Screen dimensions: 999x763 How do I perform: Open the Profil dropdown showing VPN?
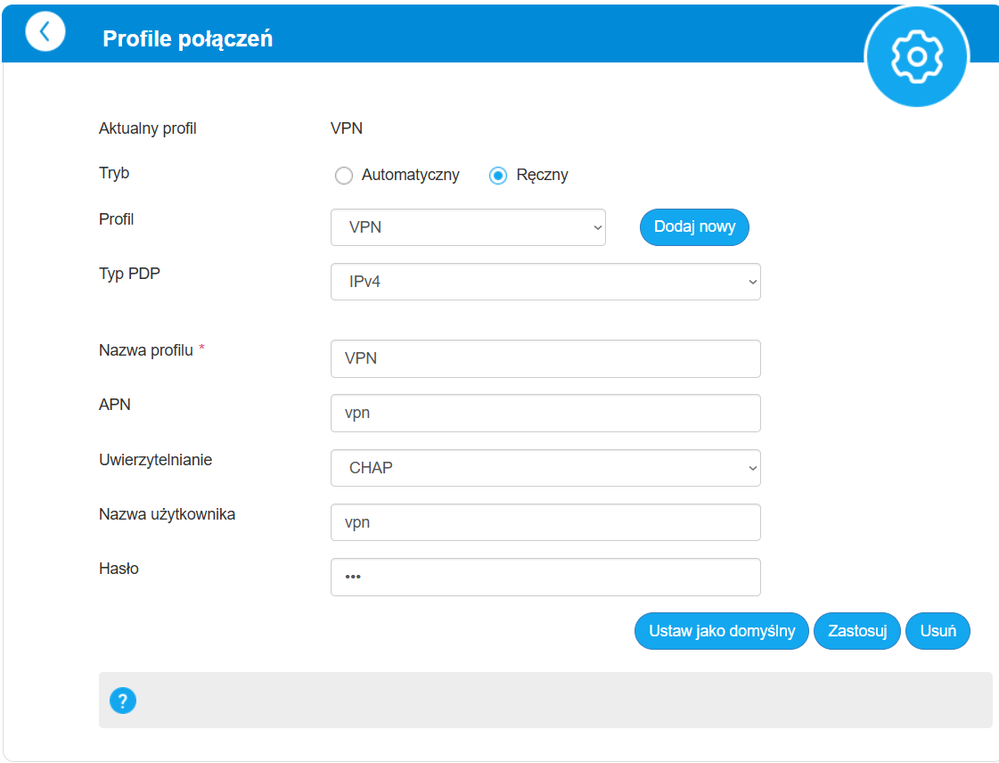[x=468, y=227]
